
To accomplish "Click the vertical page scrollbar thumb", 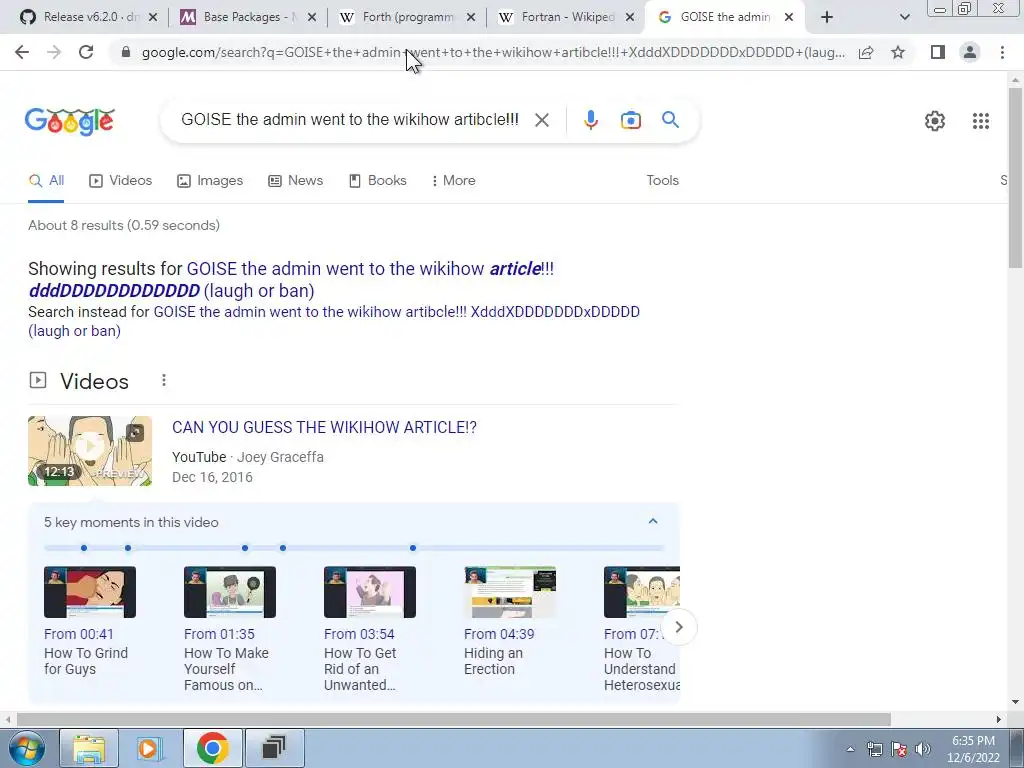I will [x=1015, y=177].
